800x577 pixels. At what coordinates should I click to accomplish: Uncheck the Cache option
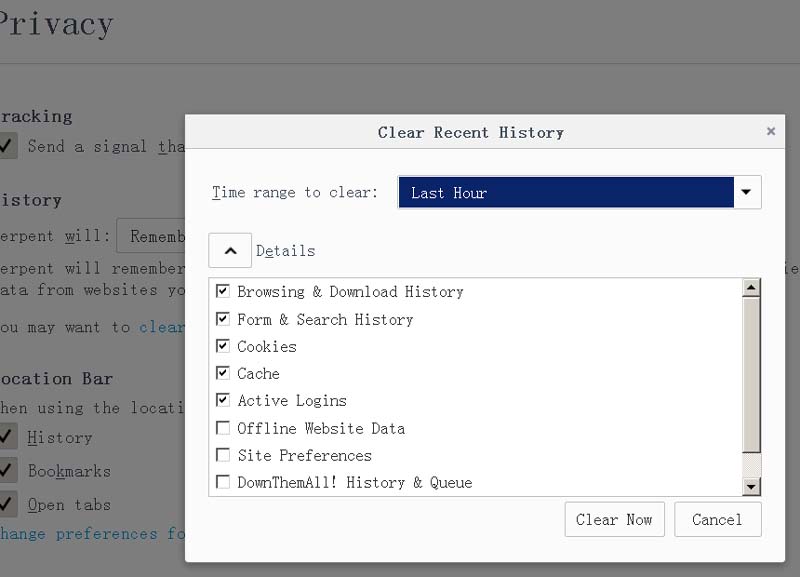[223, 373]
